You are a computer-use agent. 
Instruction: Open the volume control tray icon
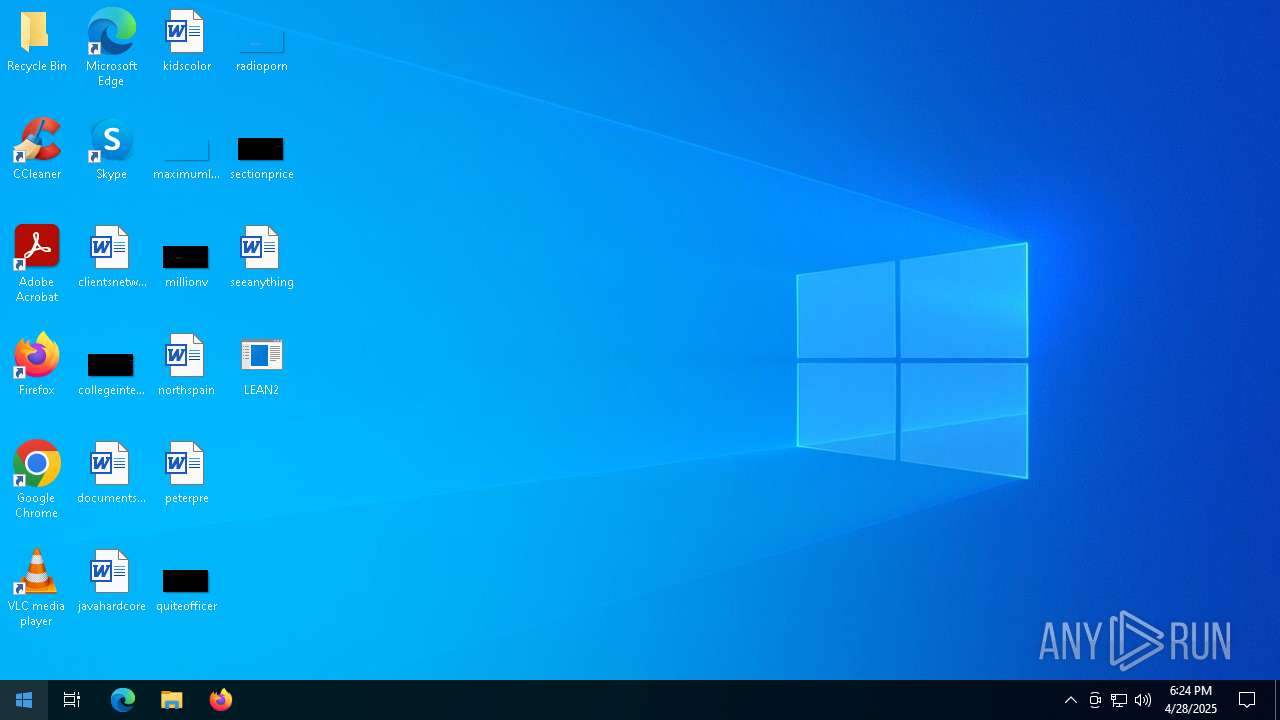click(x=1143, y=700)
